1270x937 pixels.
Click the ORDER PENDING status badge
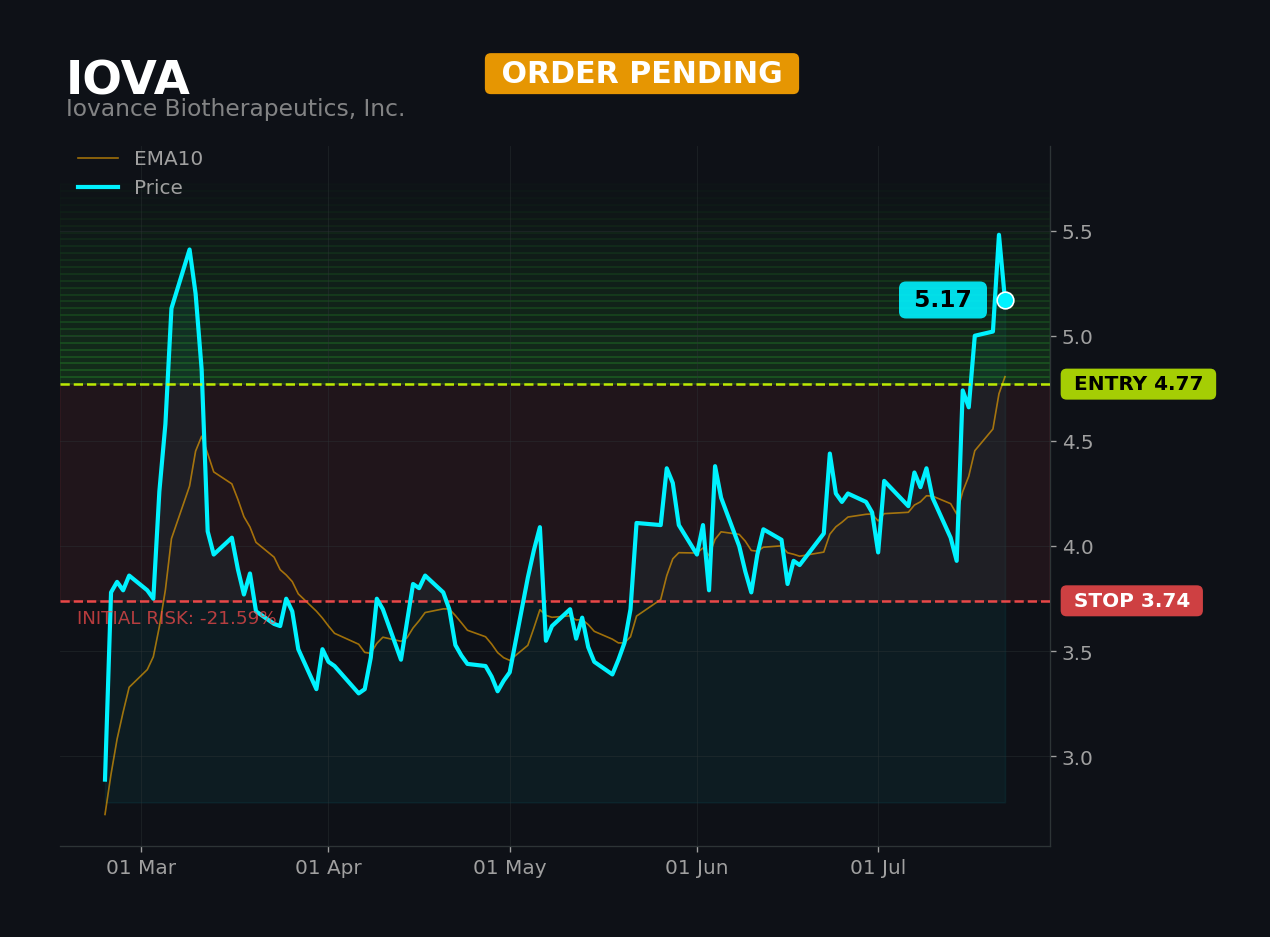click(642, 74)
